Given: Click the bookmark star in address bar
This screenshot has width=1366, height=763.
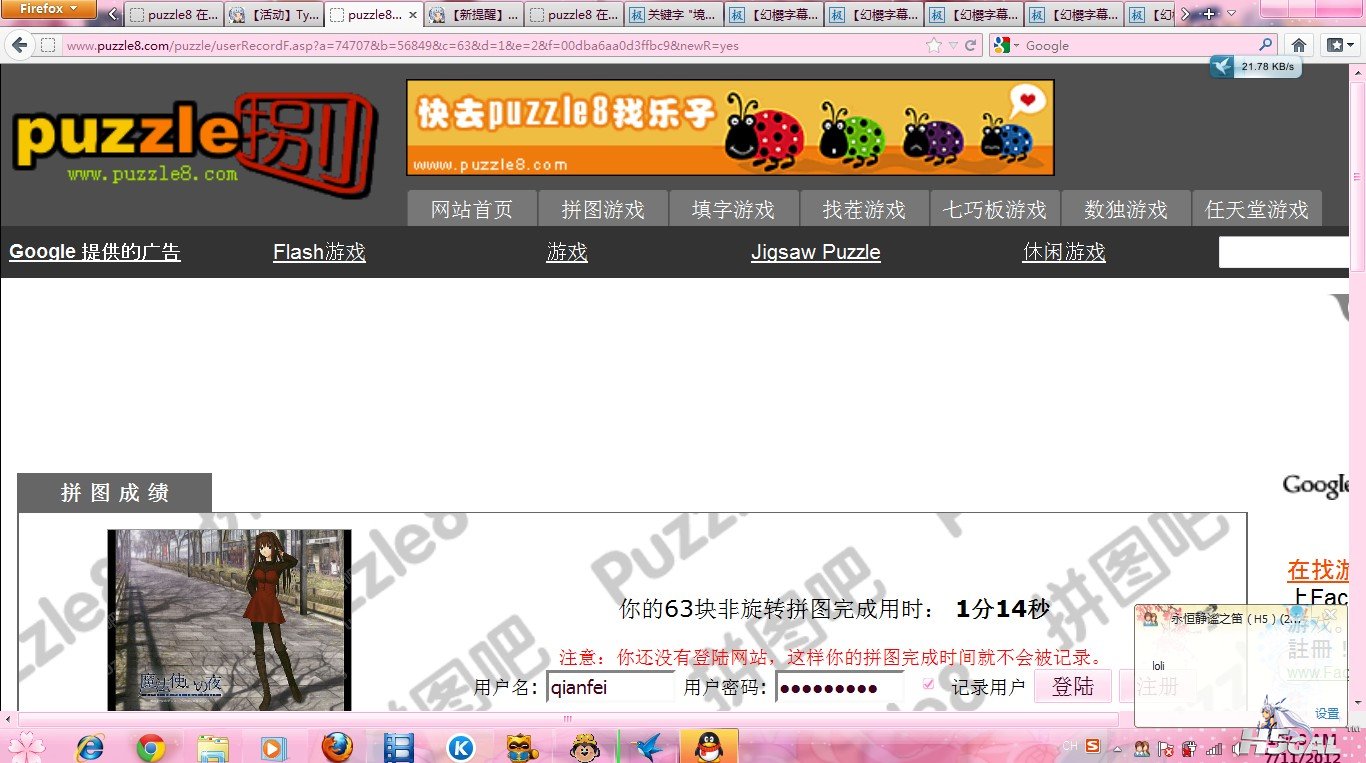Looking at the screenshot, I should click(x=933, y=45).
